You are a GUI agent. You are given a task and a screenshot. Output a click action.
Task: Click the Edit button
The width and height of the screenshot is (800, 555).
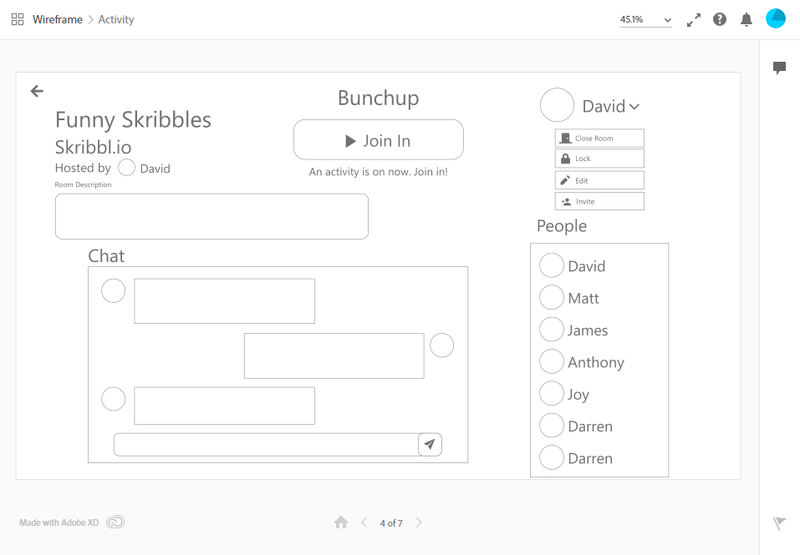click(599, 180)
